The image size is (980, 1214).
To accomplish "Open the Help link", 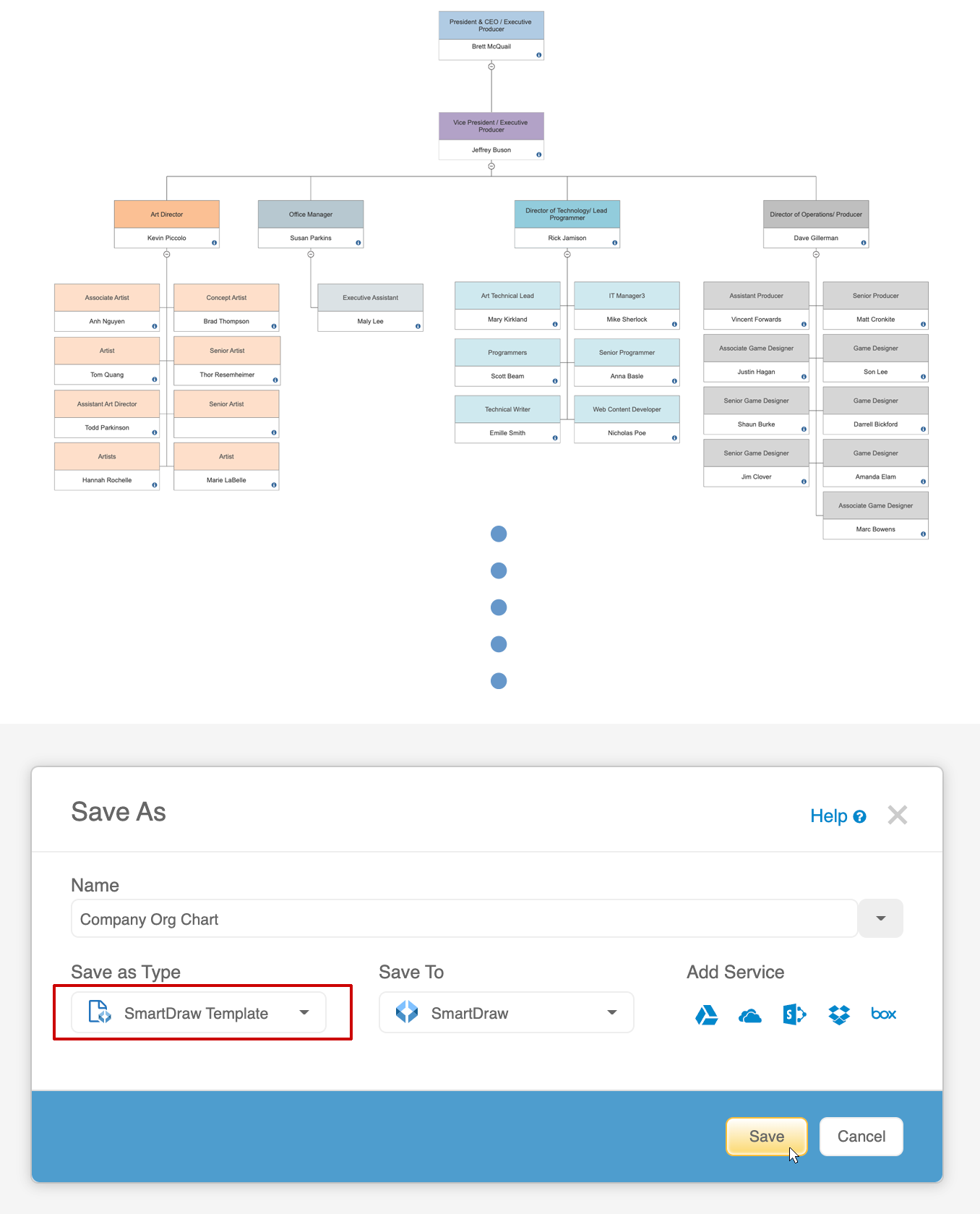I will tap(838, 816).
